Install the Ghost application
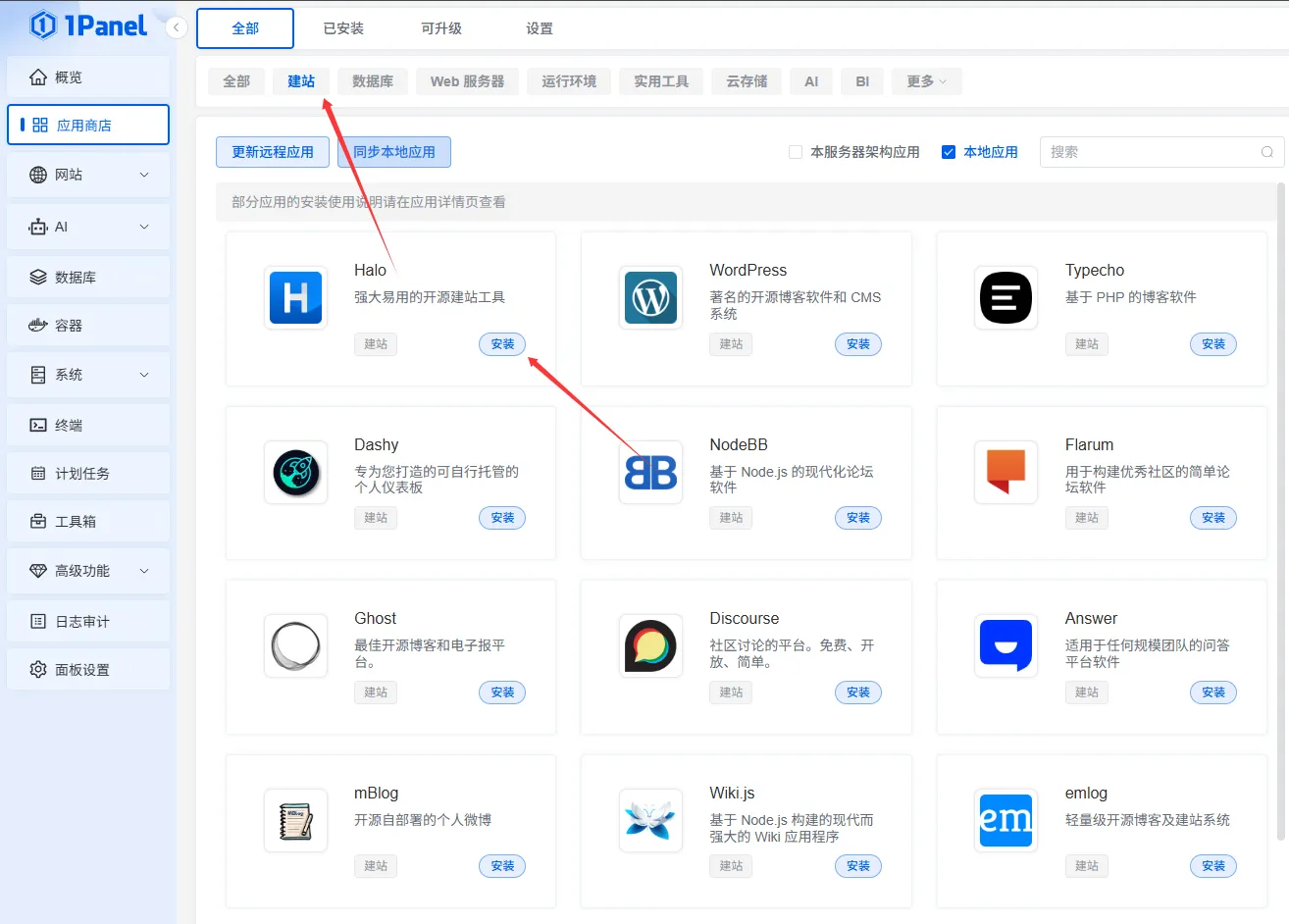This screenshot has width=1289, height=924. coord(502,693)
